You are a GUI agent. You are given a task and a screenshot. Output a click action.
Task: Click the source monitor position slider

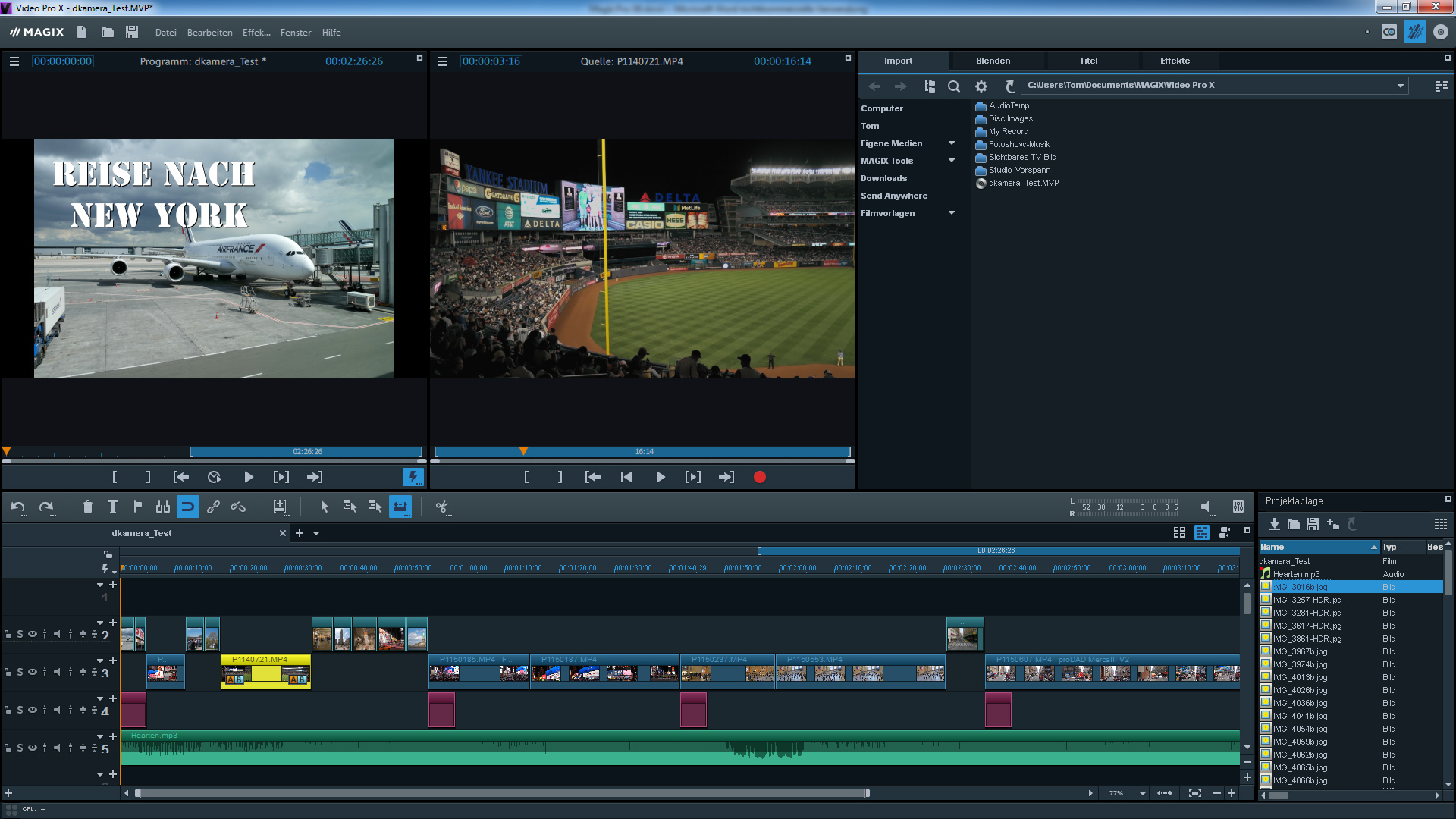coord(642,451)
